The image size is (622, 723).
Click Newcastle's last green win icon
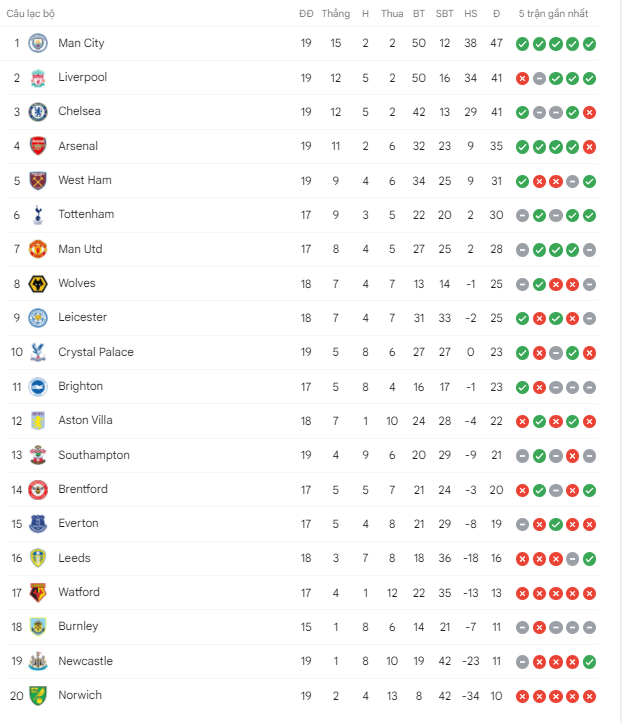coord(589,662)
